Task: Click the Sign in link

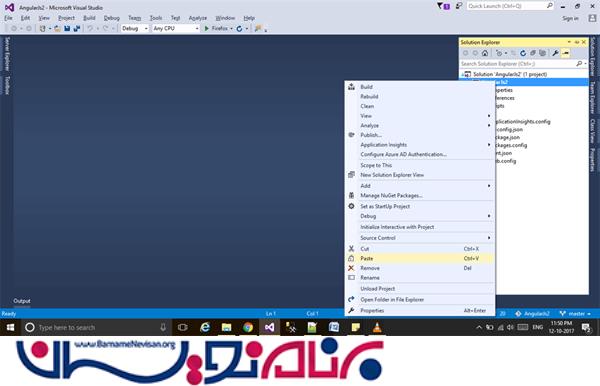Action: (570, 18)
